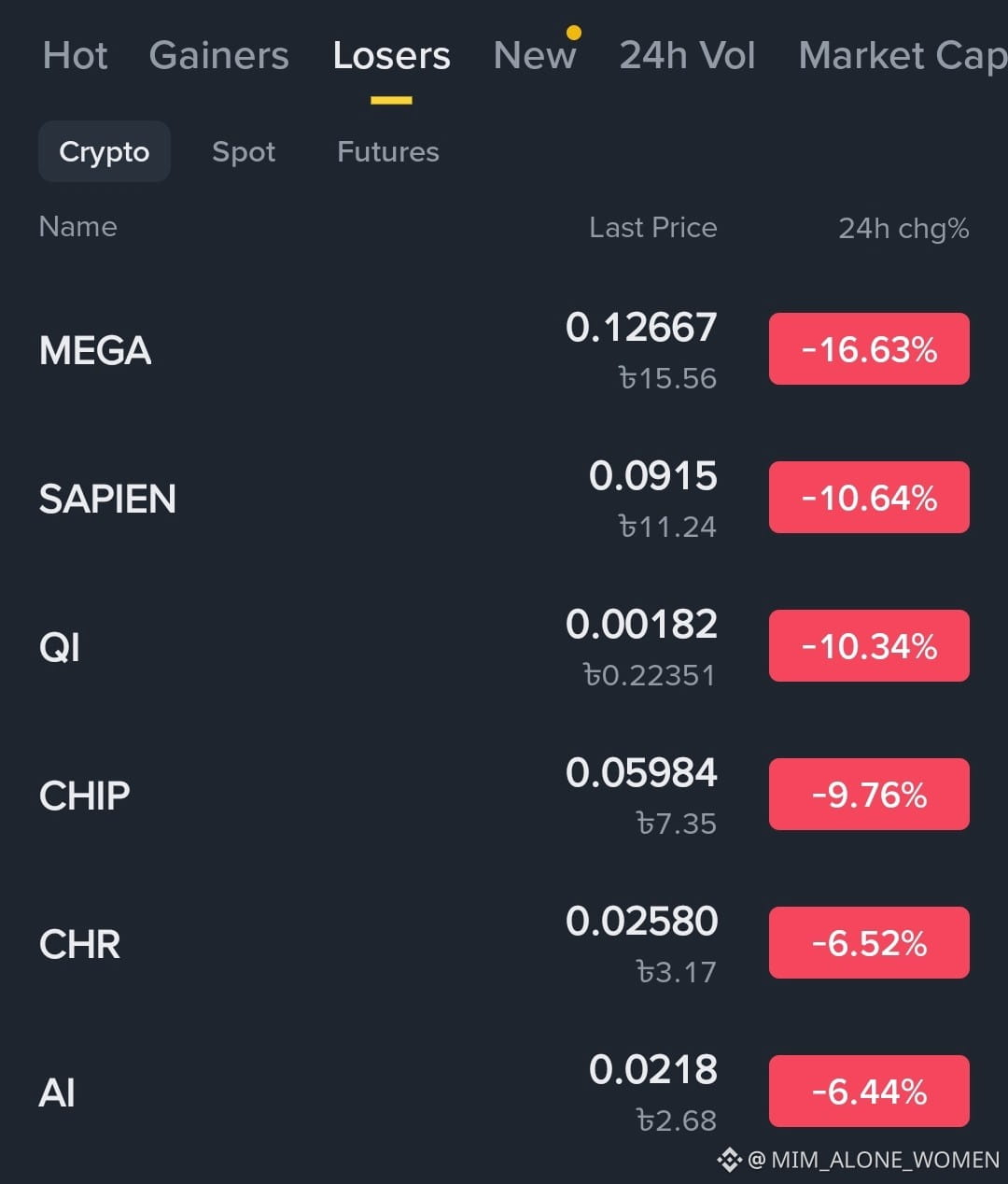Viewport: 1008px width, 1184px height.
Task: Select the Spot filter chip
Action: pos(244,151)
